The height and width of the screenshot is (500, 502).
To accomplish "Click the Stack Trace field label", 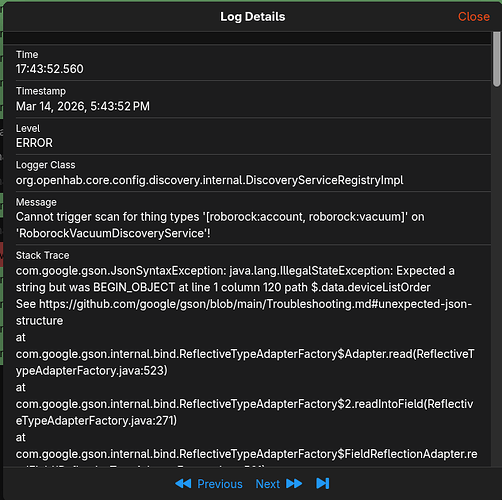I will tap(43, 255).
